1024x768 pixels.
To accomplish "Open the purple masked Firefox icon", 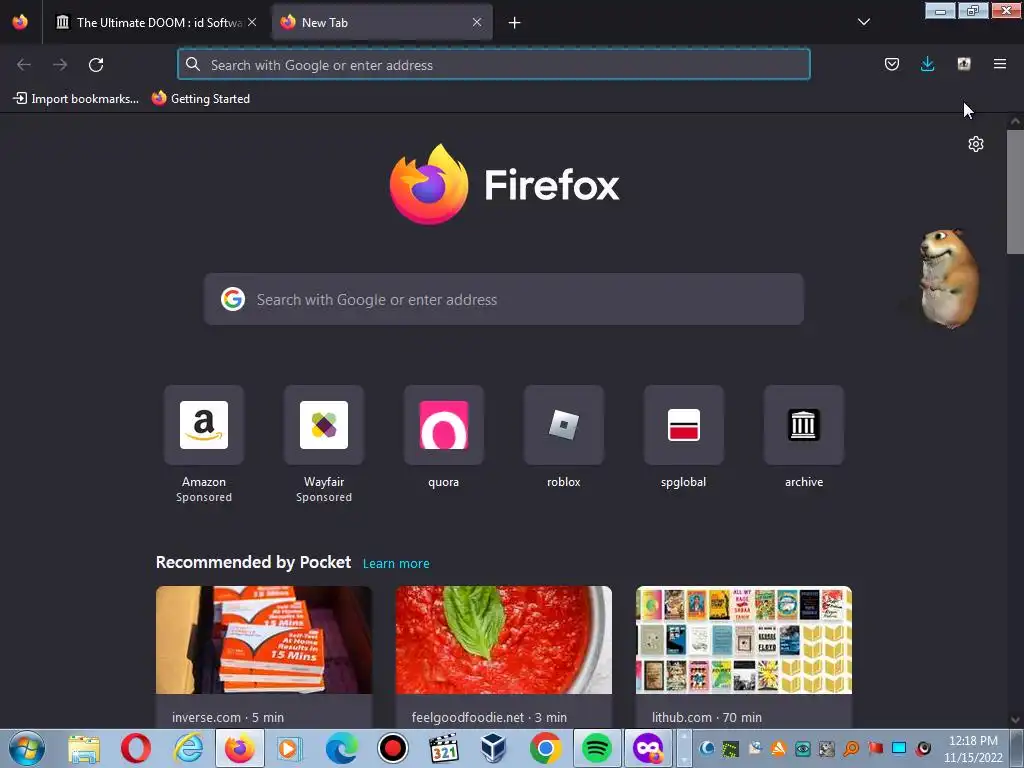I will [x=648, y=748].
